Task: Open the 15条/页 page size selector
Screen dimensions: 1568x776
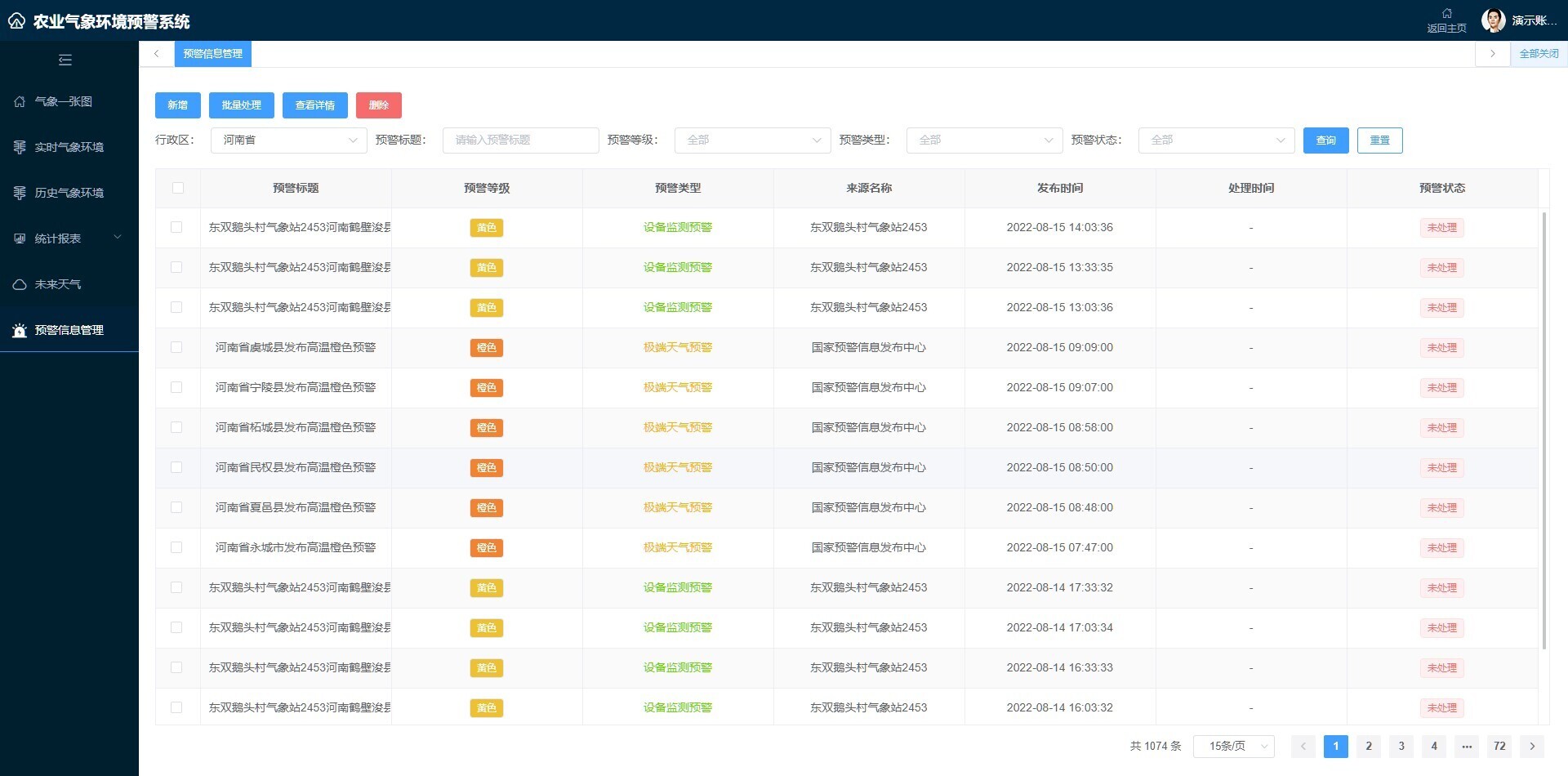Action: [x=1233, y=746]
